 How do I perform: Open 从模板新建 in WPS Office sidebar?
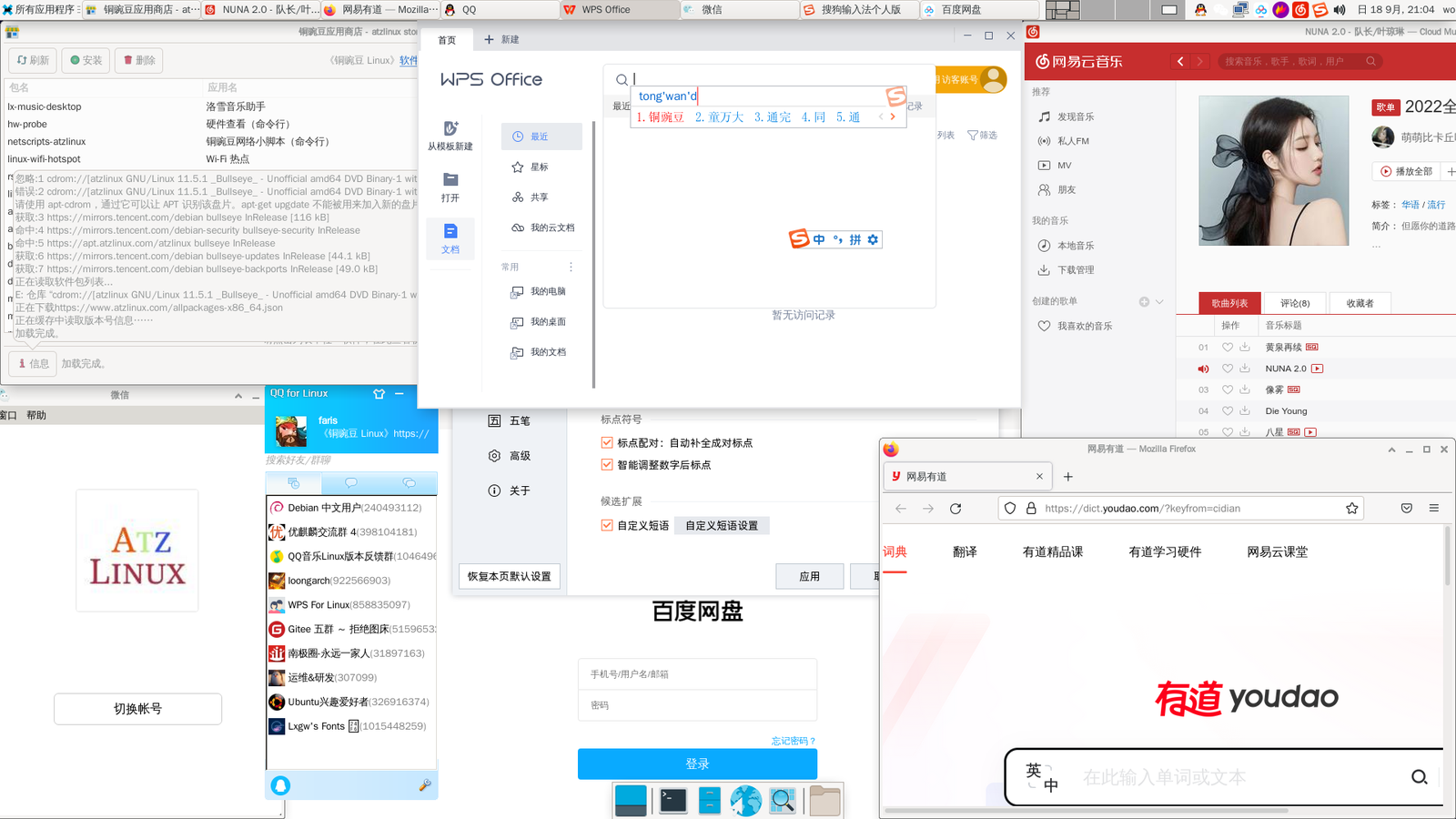point(450,136)
